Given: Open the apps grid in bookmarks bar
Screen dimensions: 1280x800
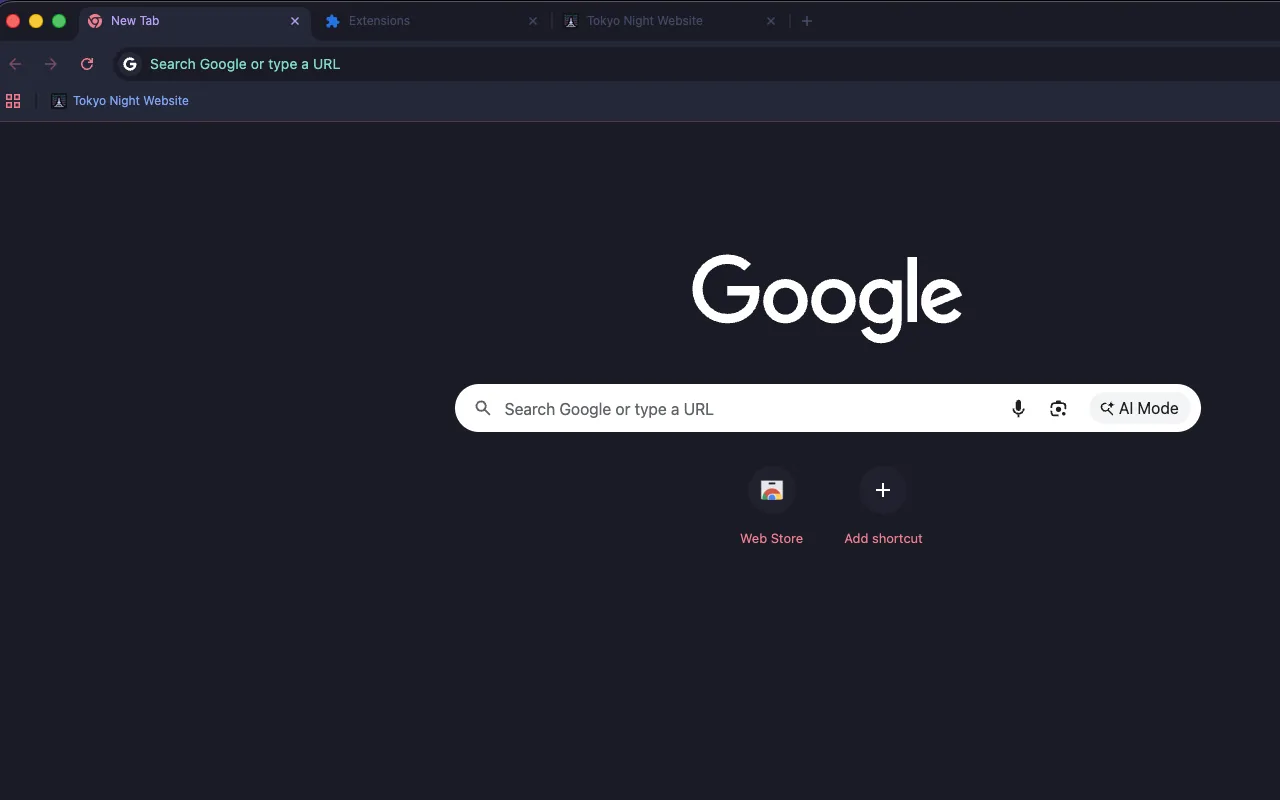Looking at the screenshot, I should [13, 101].
